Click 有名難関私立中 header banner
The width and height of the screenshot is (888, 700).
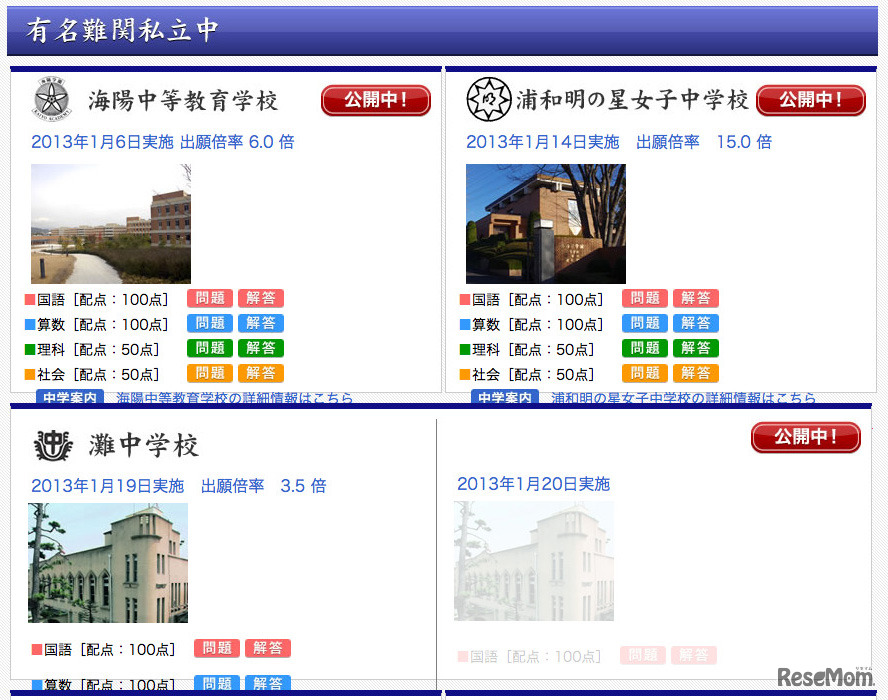(x=442, y=31)
